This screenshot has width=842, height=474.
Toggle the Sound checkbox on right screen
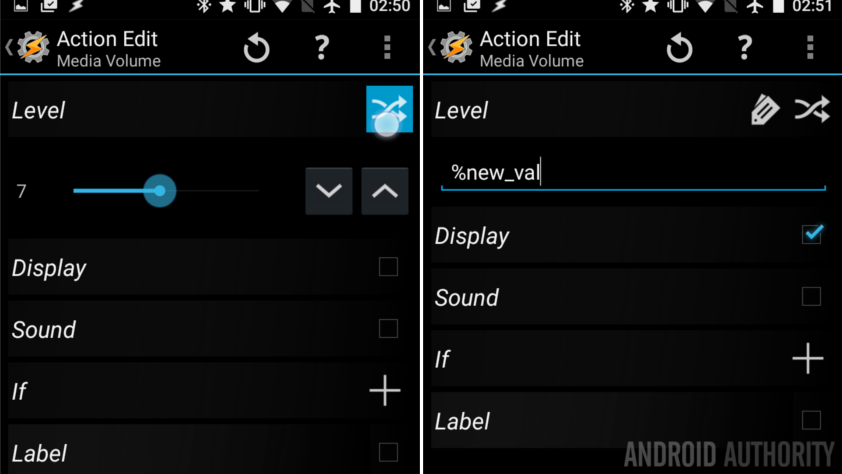point(811,296)
